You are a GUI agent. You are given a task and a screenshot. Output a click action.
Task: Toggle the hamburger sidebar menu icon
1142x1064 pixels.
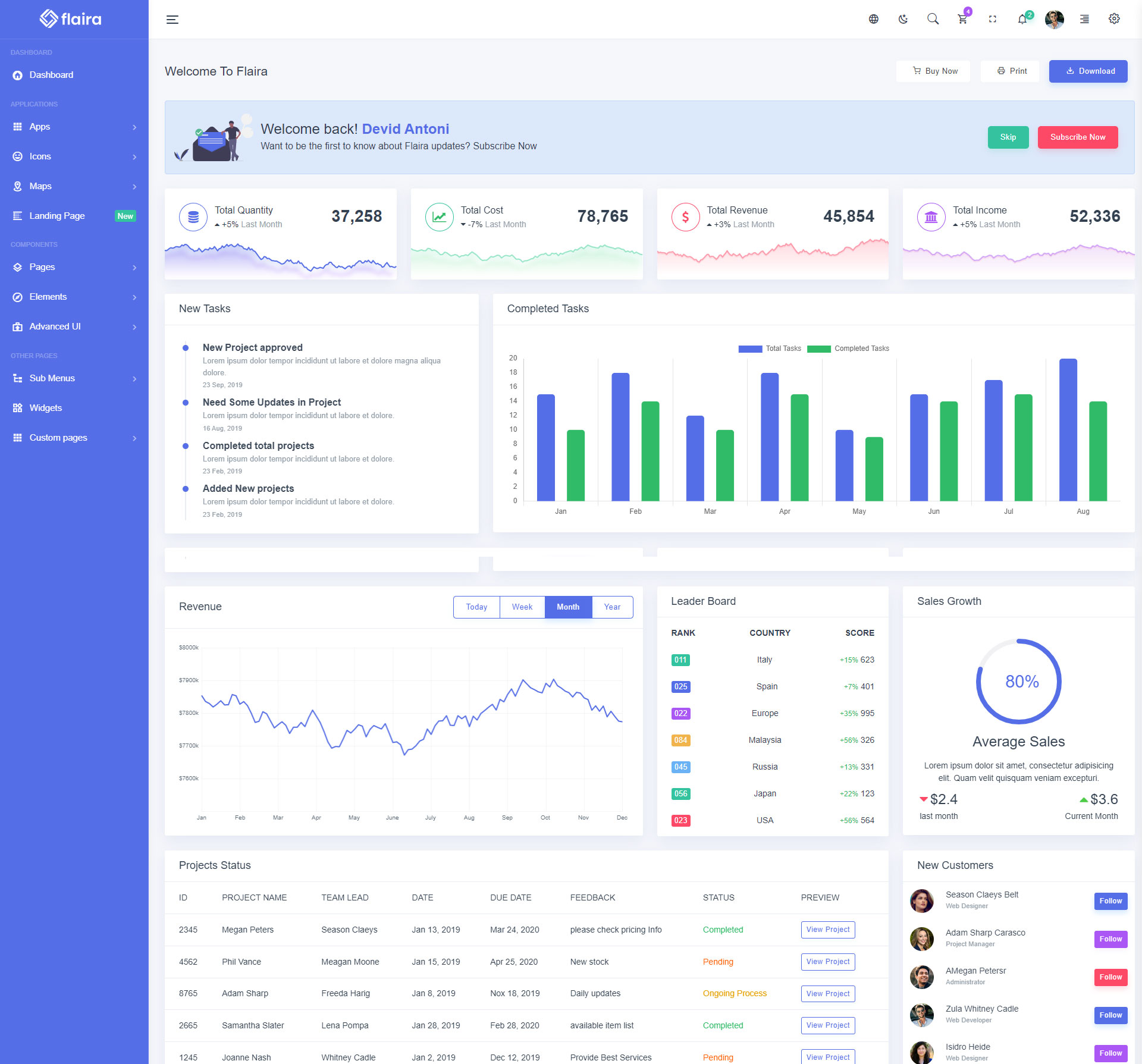172,20
